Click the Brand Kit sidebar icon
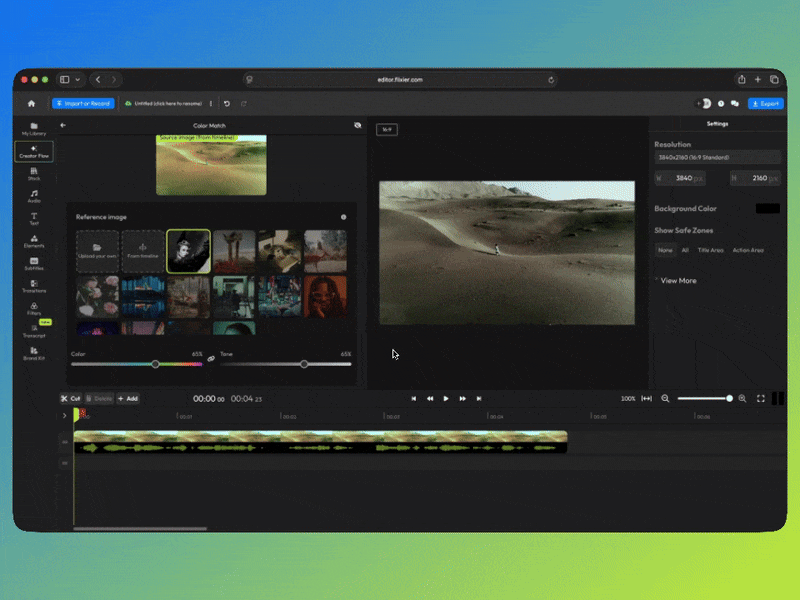800x600 pixels. point(34,352)
